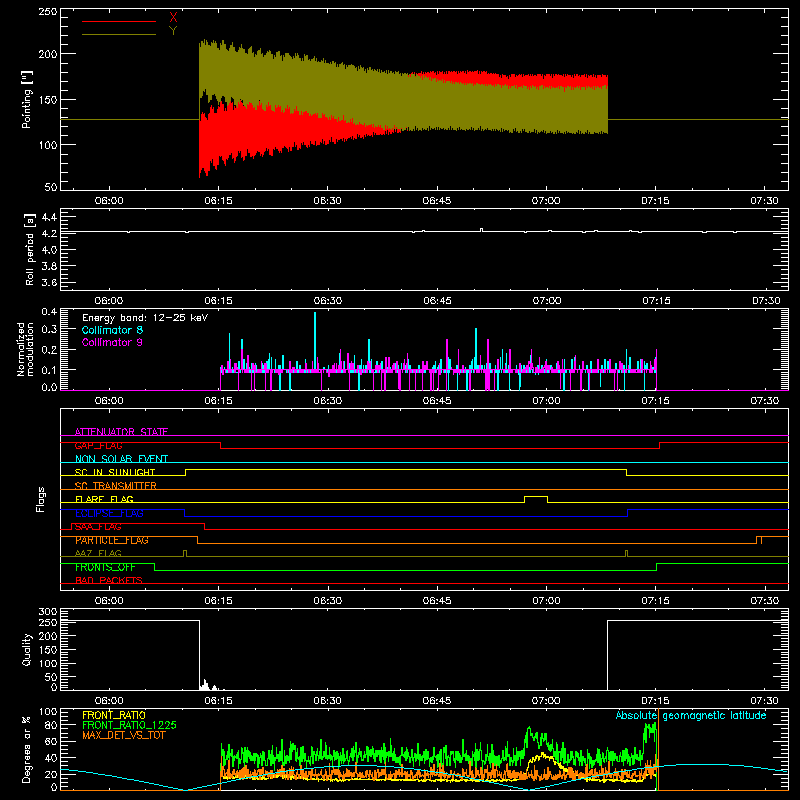Click the 4.4 tick on Roll period axis
This screenshot has height=800, width=800.
coord(49,218)
